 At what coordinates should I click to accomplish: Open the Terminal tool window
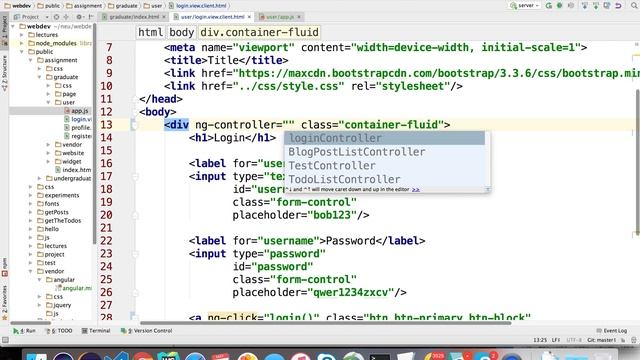(x=96, y=331)
